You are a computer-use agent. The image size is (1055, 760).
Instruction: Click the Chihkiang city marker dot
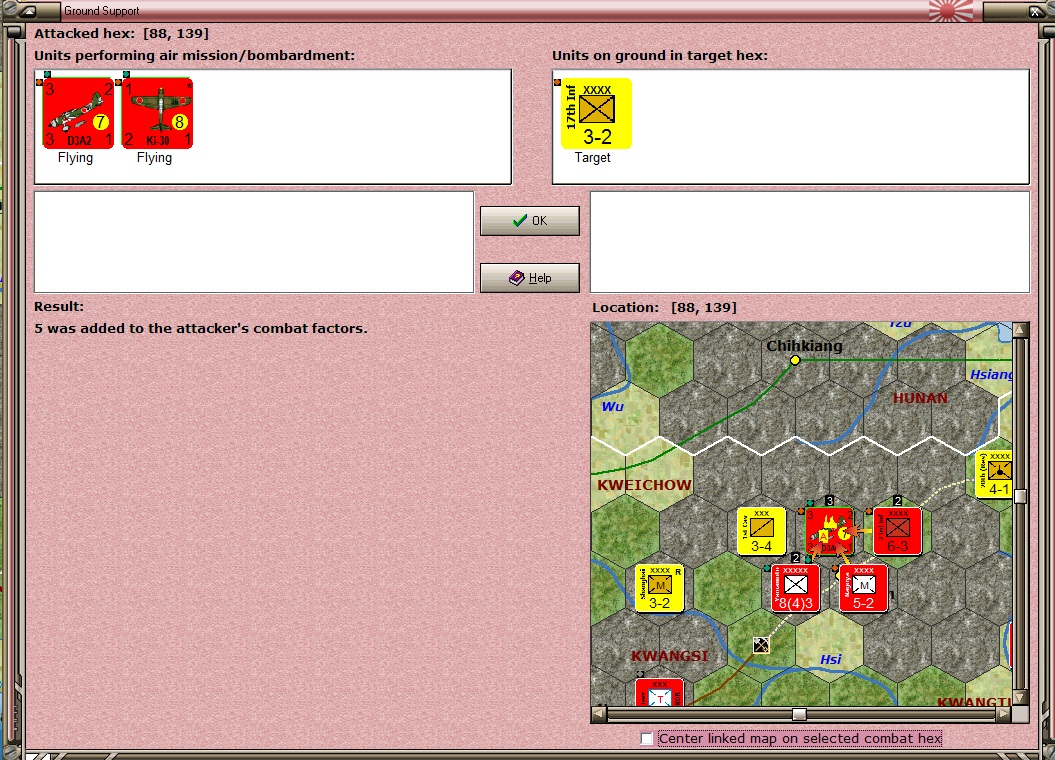[795, 360]
